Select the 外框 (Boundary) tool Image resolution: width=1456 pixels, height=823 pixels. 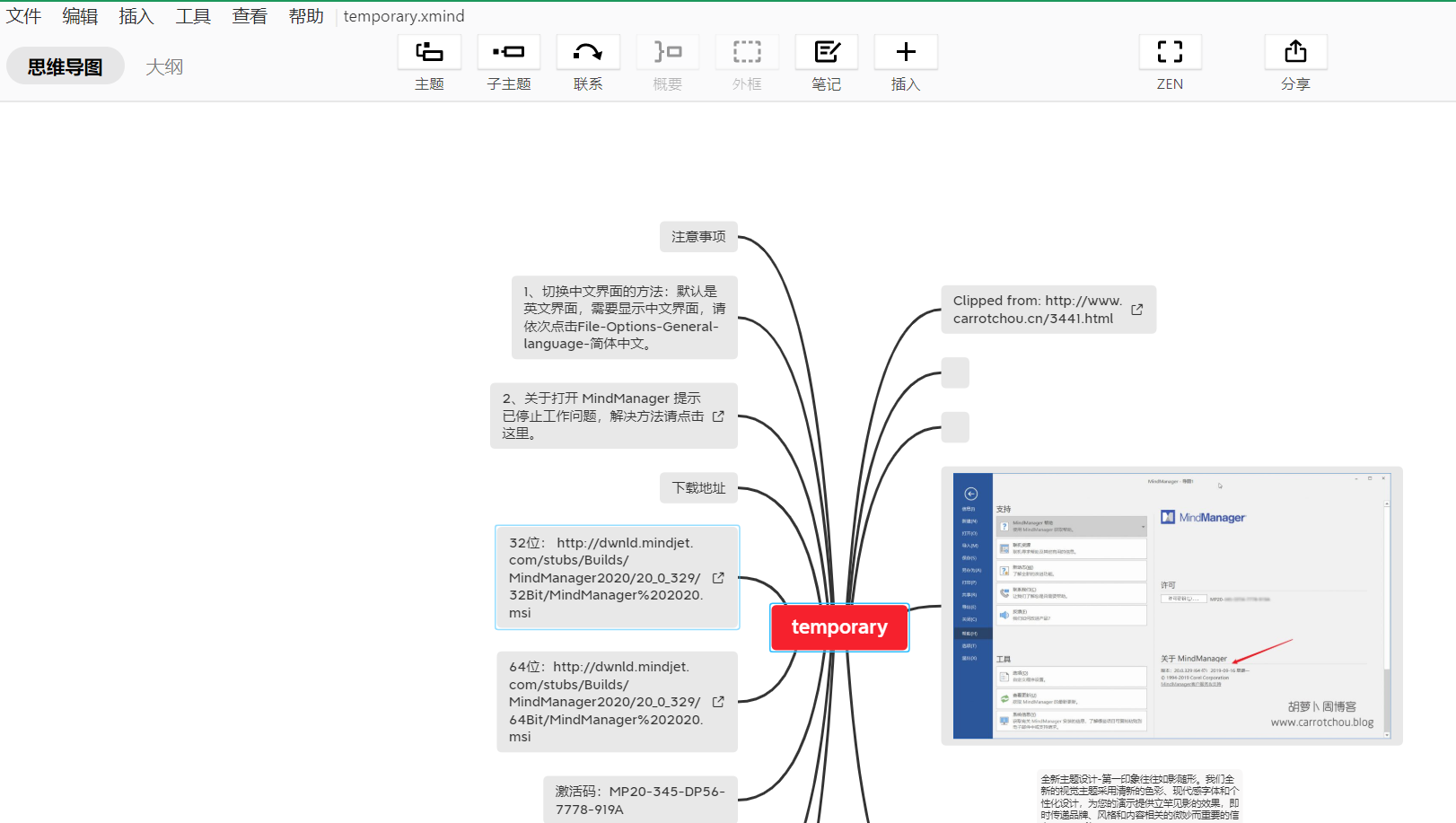pos(747,52)
